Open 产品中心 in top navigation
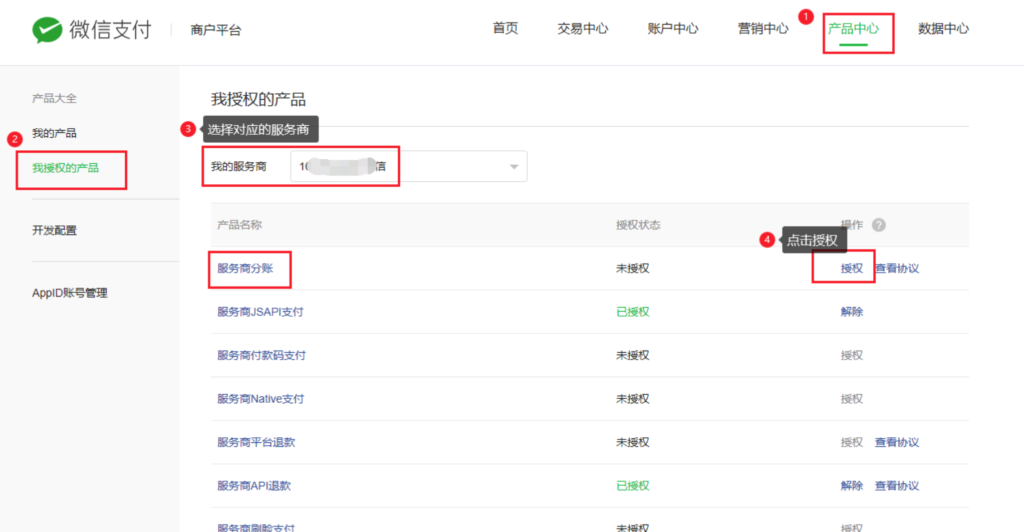Image resolution: width=1024 pixels, height=532 pixels. tap(853, 29)
